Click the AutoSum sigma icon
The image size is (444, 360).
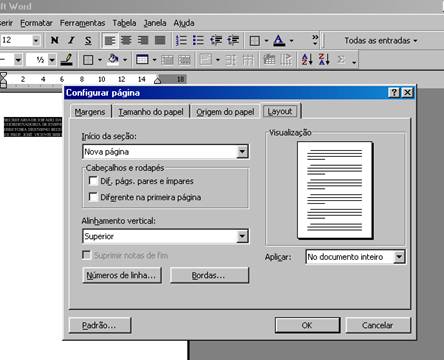(x=341, y=59)
